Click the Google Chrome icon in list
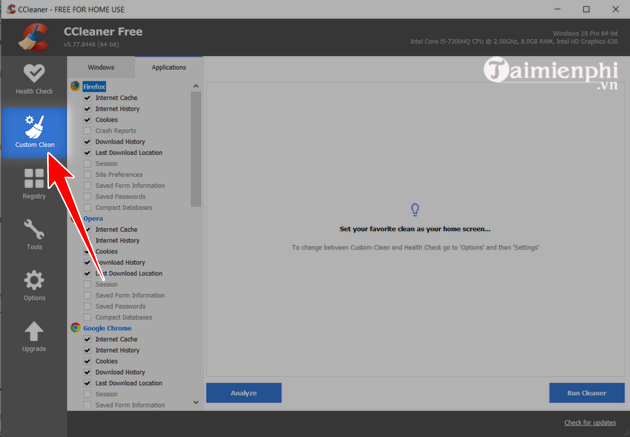630x437 pixels. (75, 328)
